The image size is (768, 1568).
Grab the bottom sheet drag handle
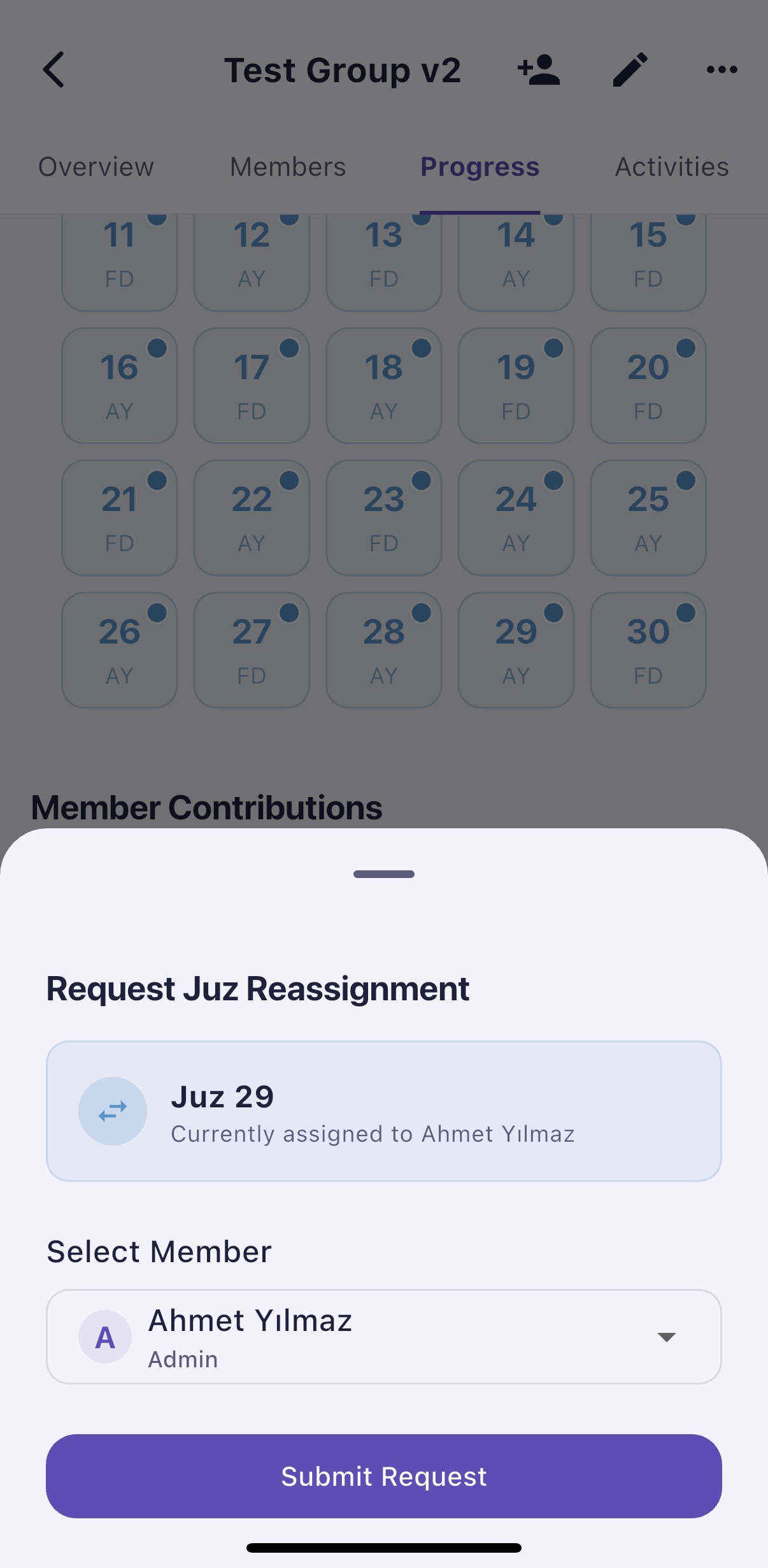pyautogui.click(x=384, y=874)
